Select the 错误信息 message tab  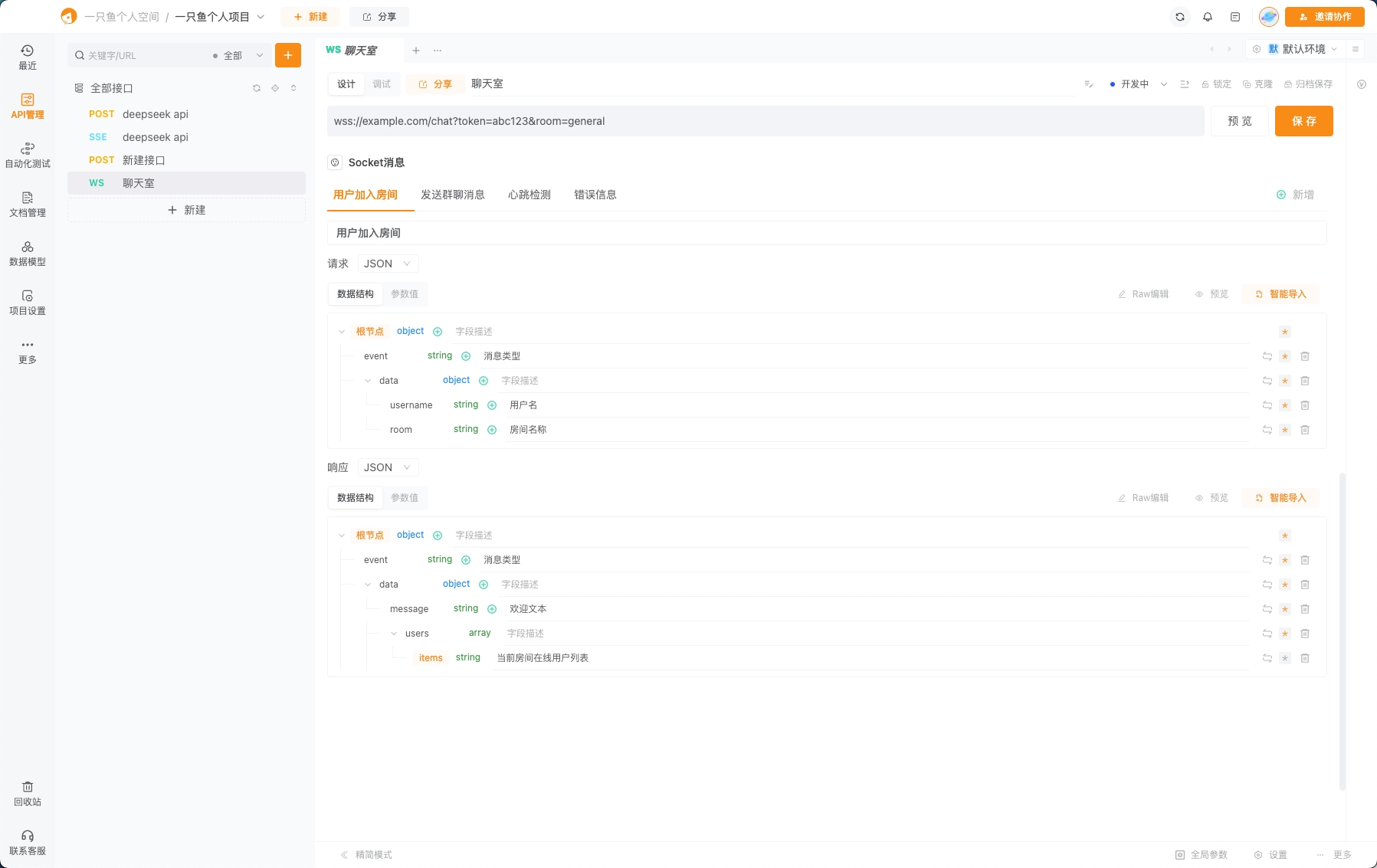point(595,195)
